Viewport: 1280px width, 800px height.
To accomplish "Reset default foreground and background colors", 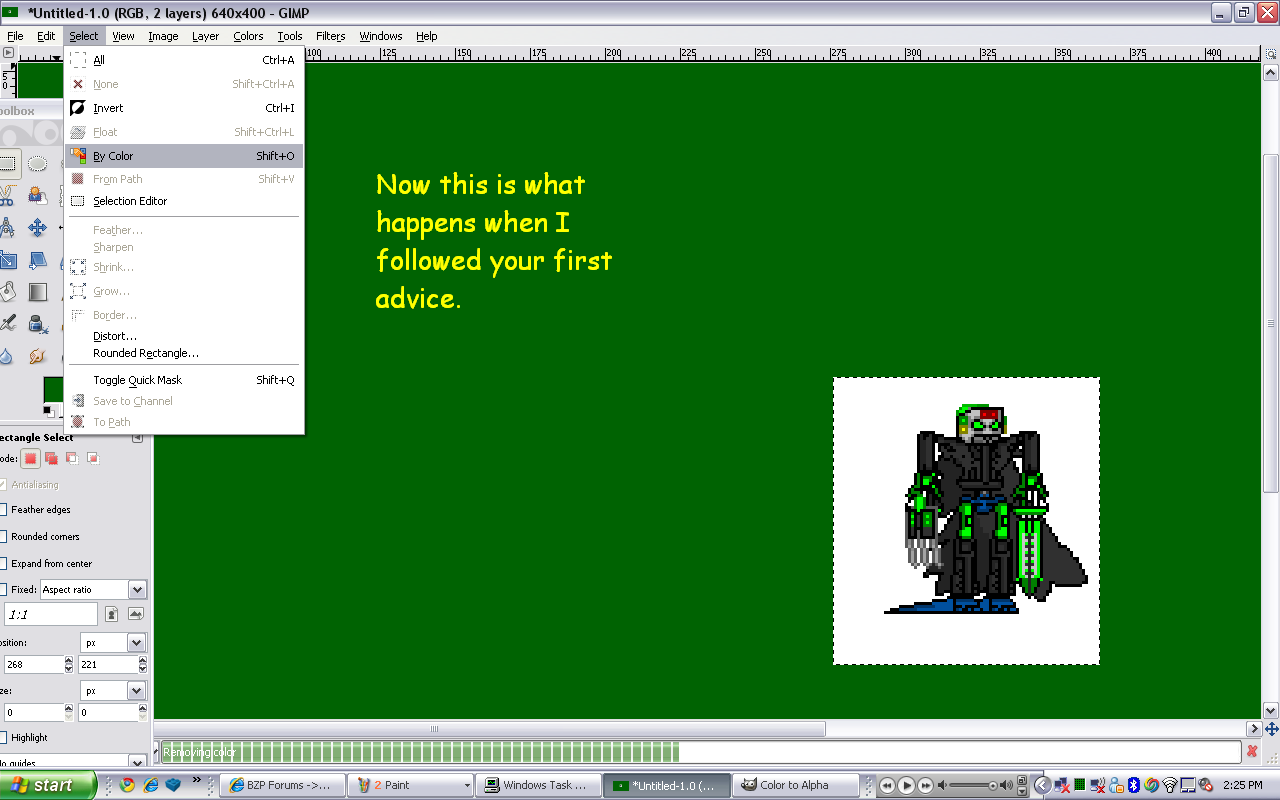I will 48,410.
